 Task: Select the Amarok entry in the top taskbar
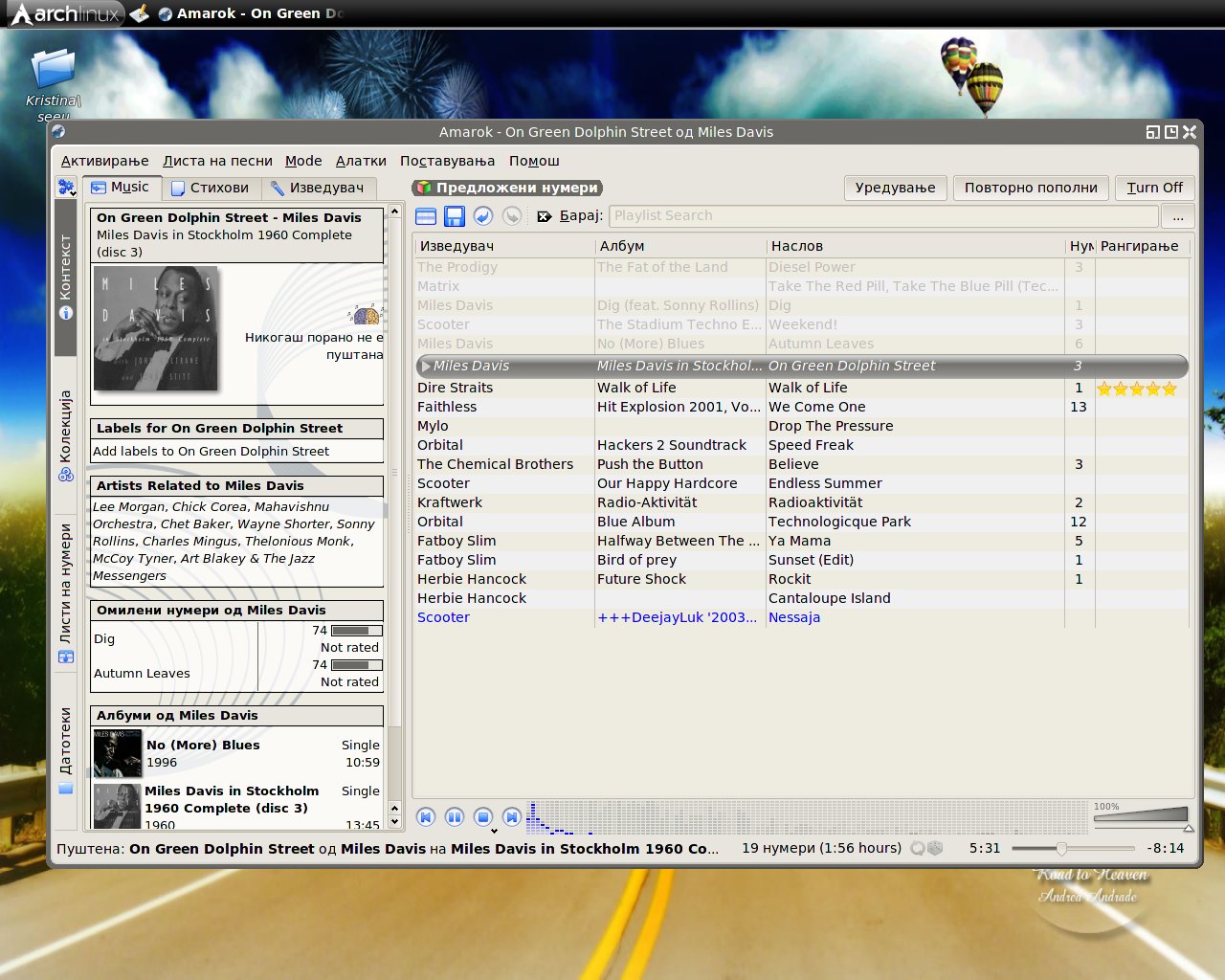tap(251, 13)
